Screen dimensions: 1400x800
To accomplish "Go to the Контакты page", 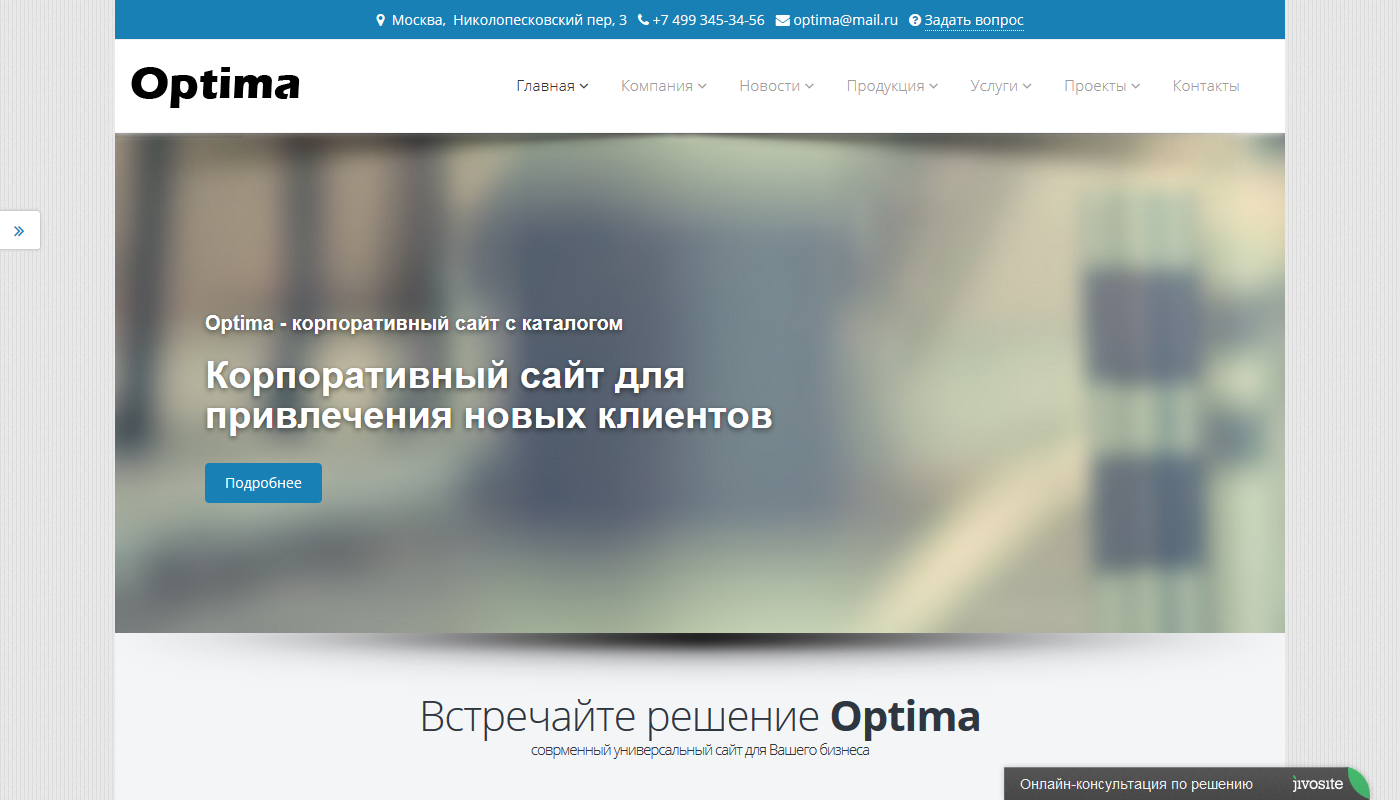I will point(1205,86).
